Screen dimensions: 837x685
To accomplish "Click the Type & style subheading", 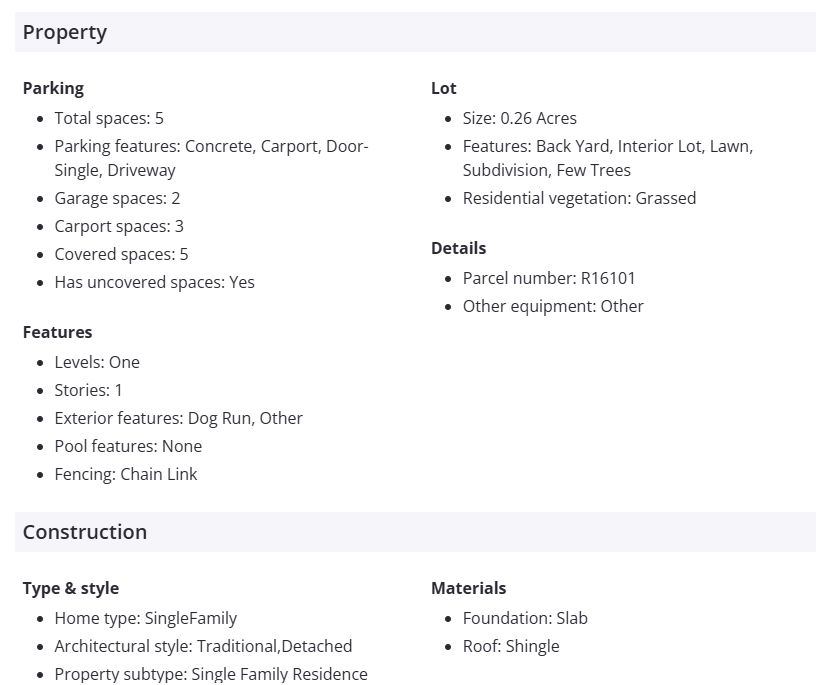I will click(71, 588).
